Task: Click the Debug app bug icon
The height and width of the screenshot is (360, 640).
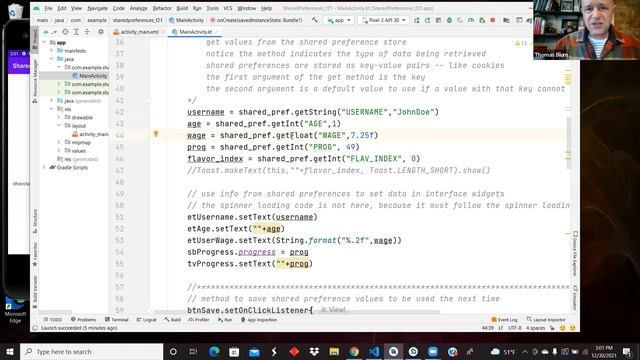Action: click(449, 20)
